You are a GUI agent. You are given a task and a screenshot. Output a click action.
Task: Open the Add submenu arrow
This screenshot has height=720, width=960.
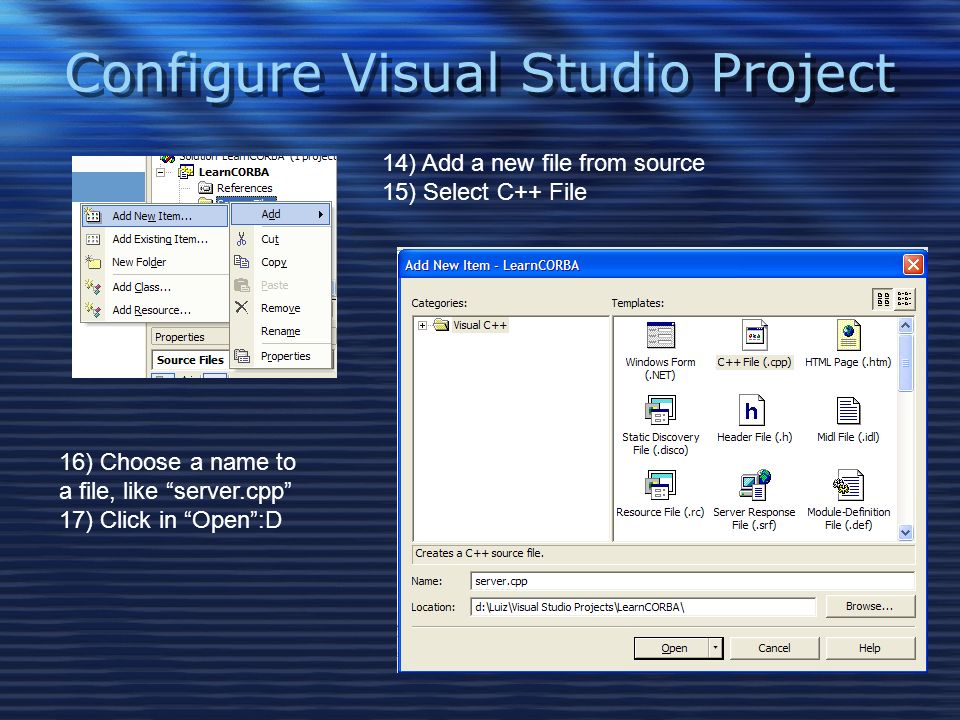(x=320, y=214)
